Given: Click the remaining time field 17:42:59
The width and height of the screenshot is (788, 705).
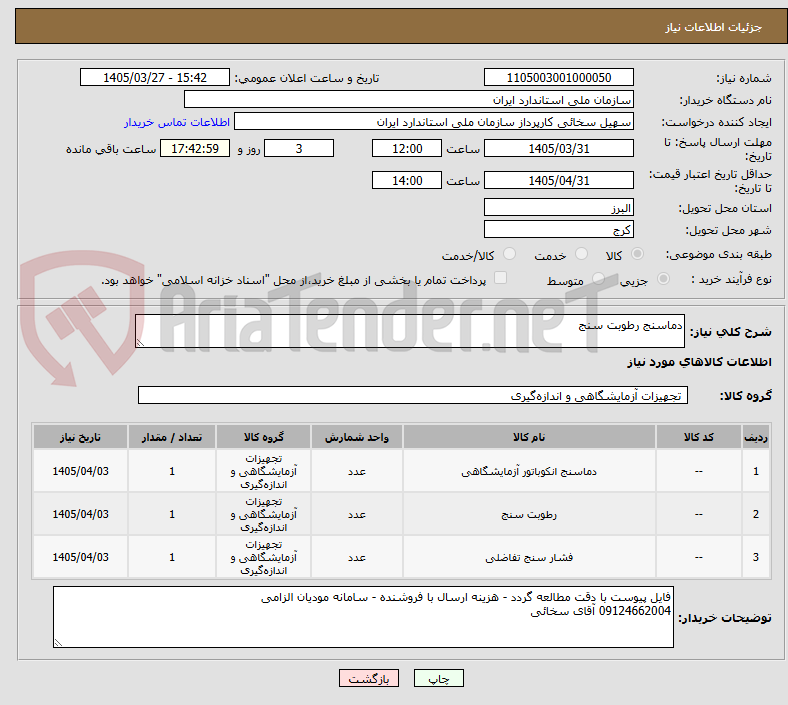Looking at the screenshot, I should 195,148.
